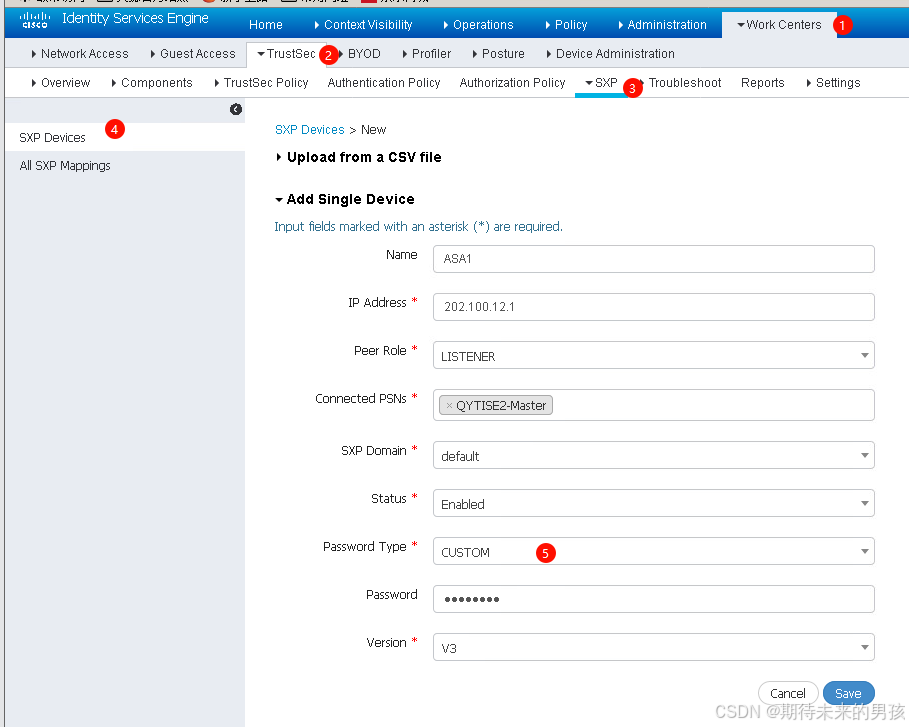The width and height of the screenshot is (909, 727).
Task: Open the Device Administration submenu
Action: point(610,54)
